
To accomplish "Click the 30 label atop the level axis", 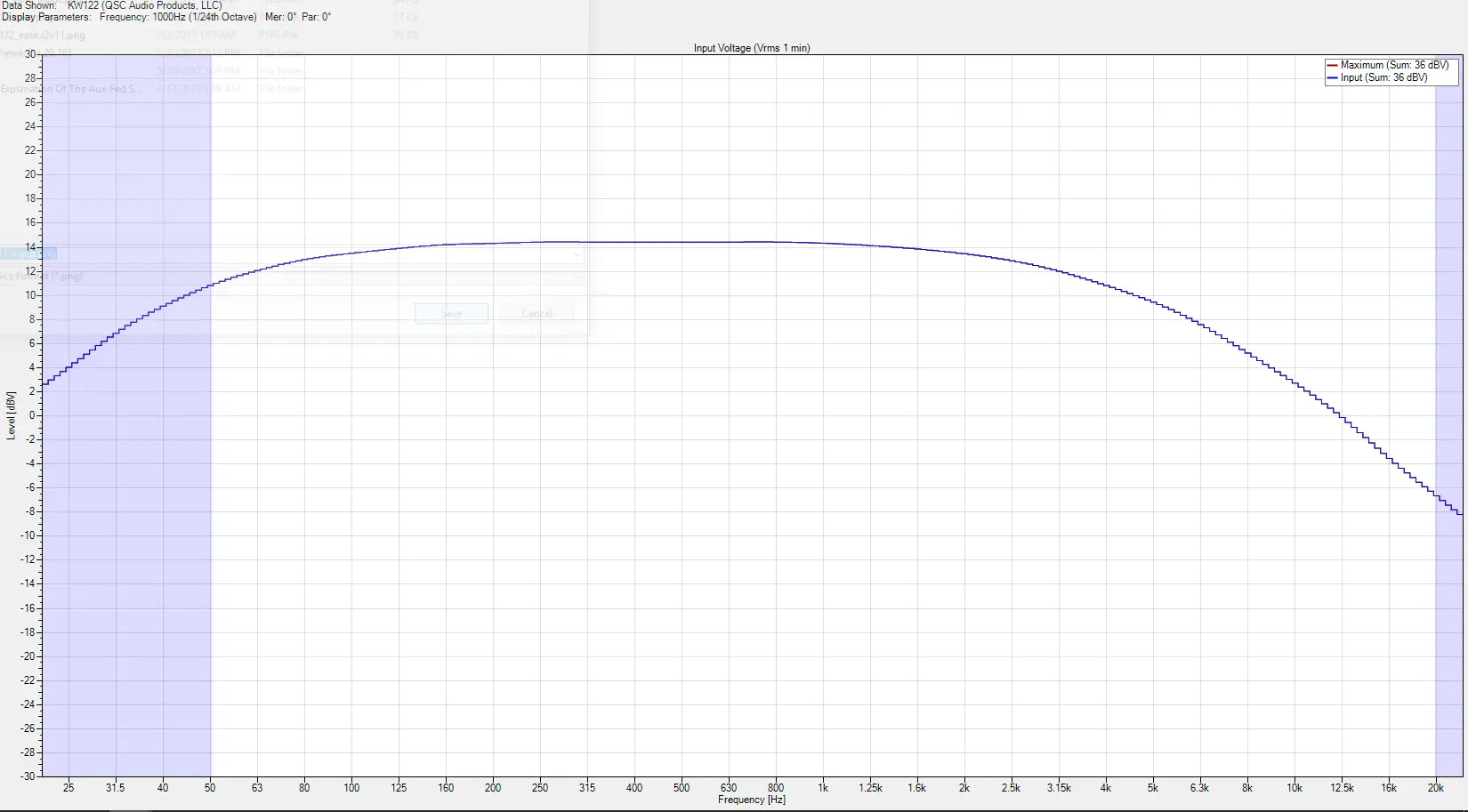I will click(30, 54).
